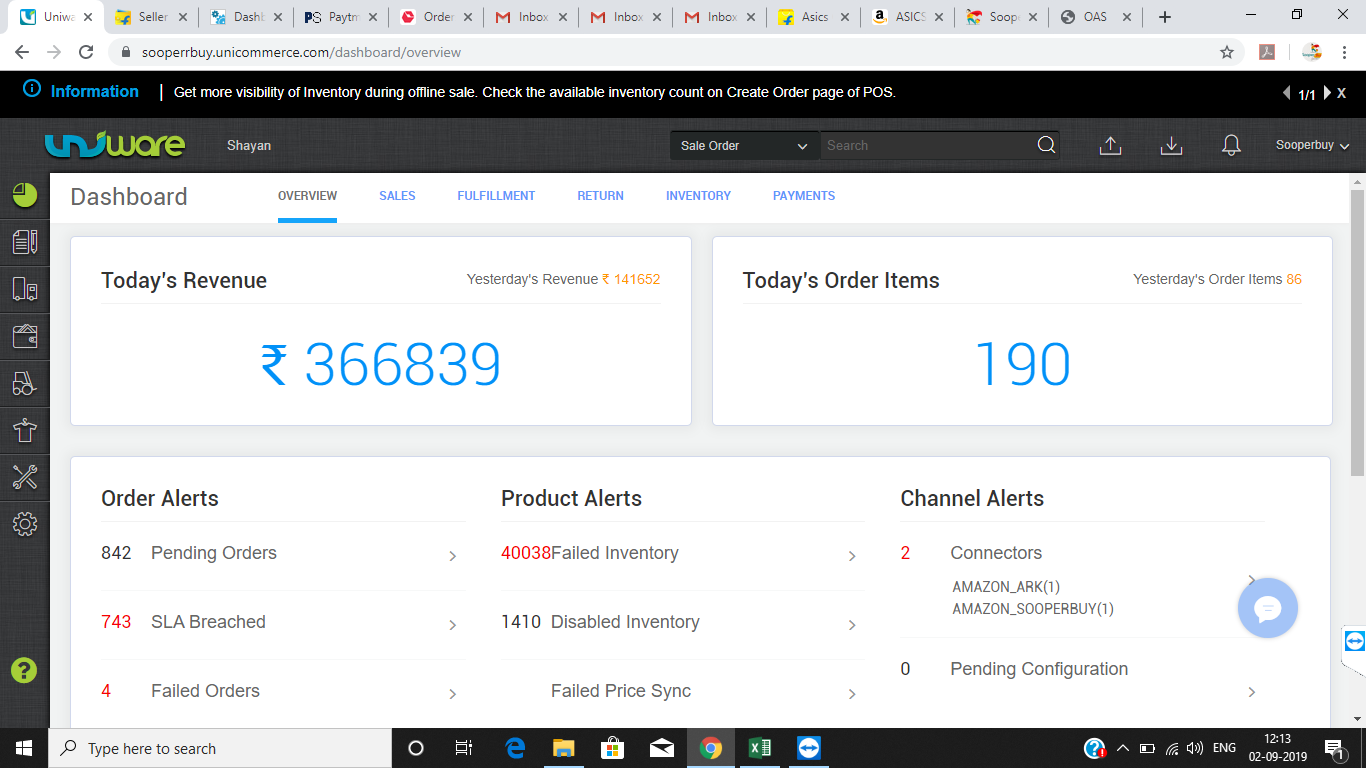Open the SLA Breached orders link

[208, 622]
